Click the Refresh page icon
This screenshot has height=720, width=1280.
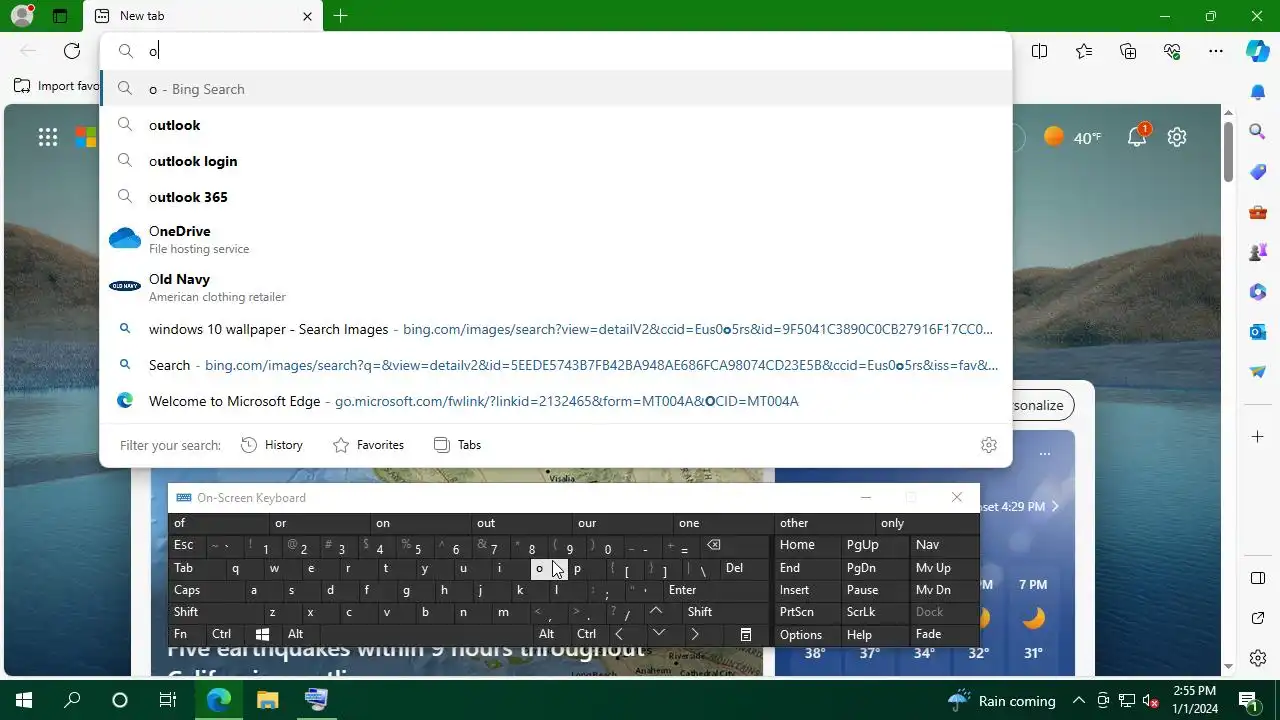click(x=72, y=51)
